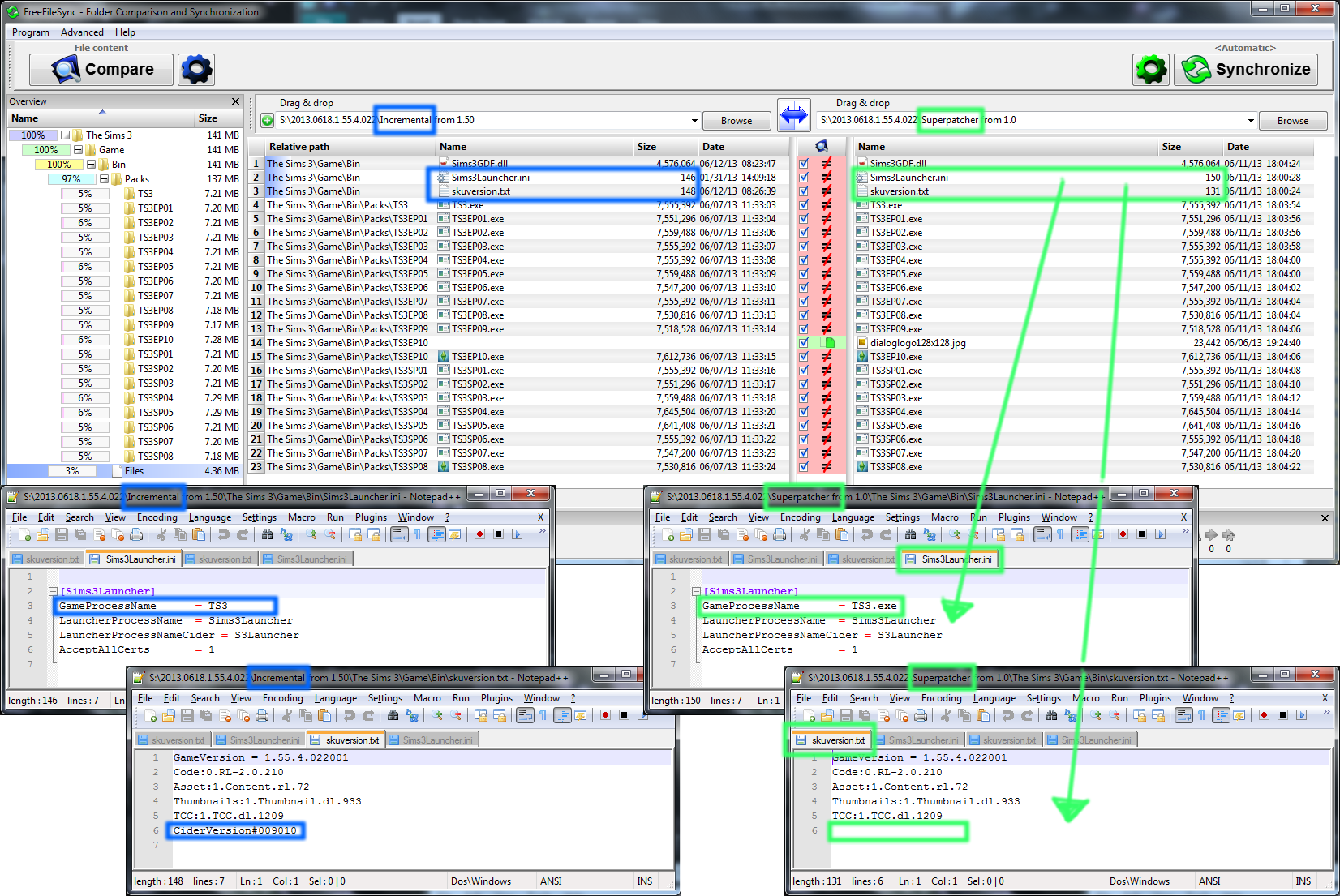Open Plugins menu in Incremental skuversion.txt Notepad++ window
The image size is (1340, 896).
[x=496, y=698]
